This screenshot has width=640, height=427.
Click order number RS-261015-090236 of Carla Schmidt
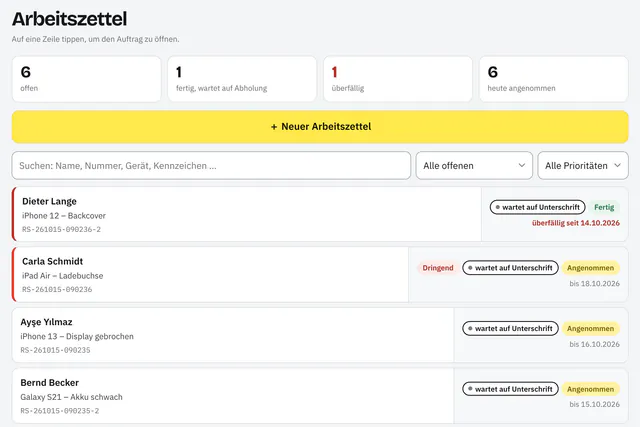point(57,289)
